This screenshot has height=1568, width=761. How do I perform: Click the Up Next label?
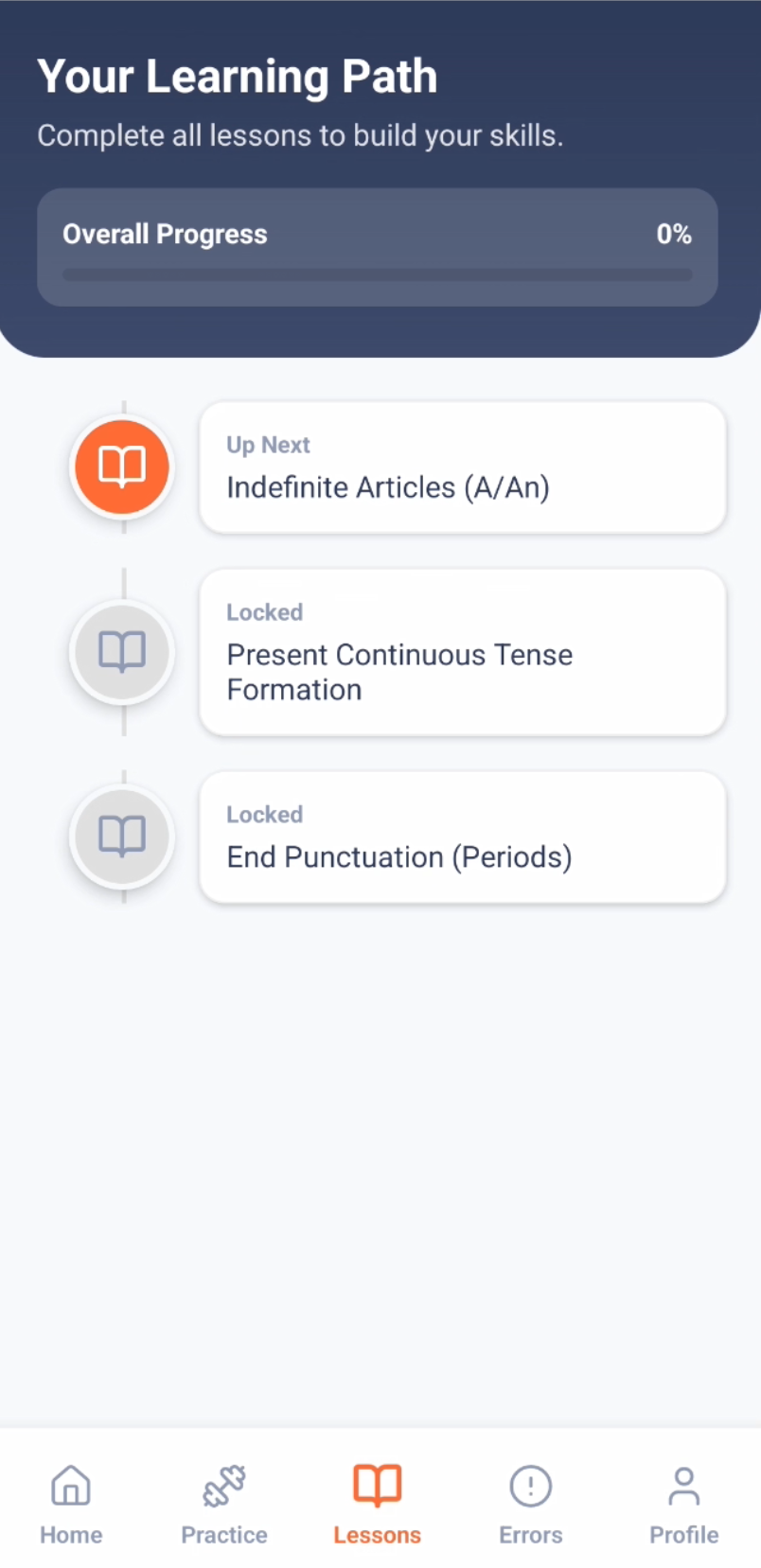[x=268, y=445]
